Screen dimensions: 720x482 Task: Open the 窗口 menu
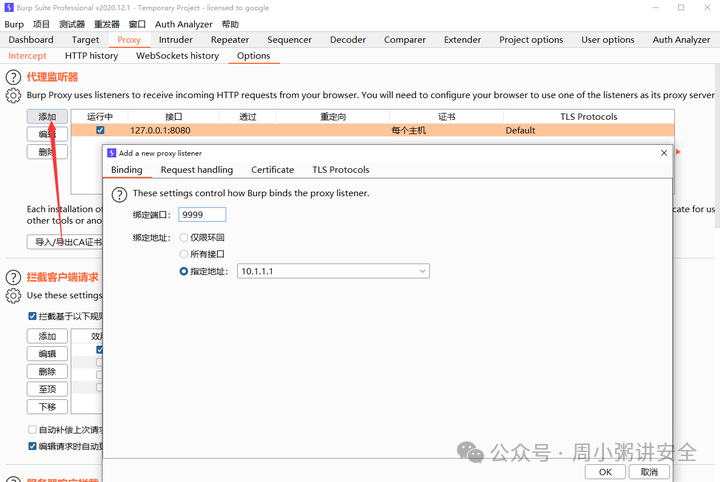(137, 24)
